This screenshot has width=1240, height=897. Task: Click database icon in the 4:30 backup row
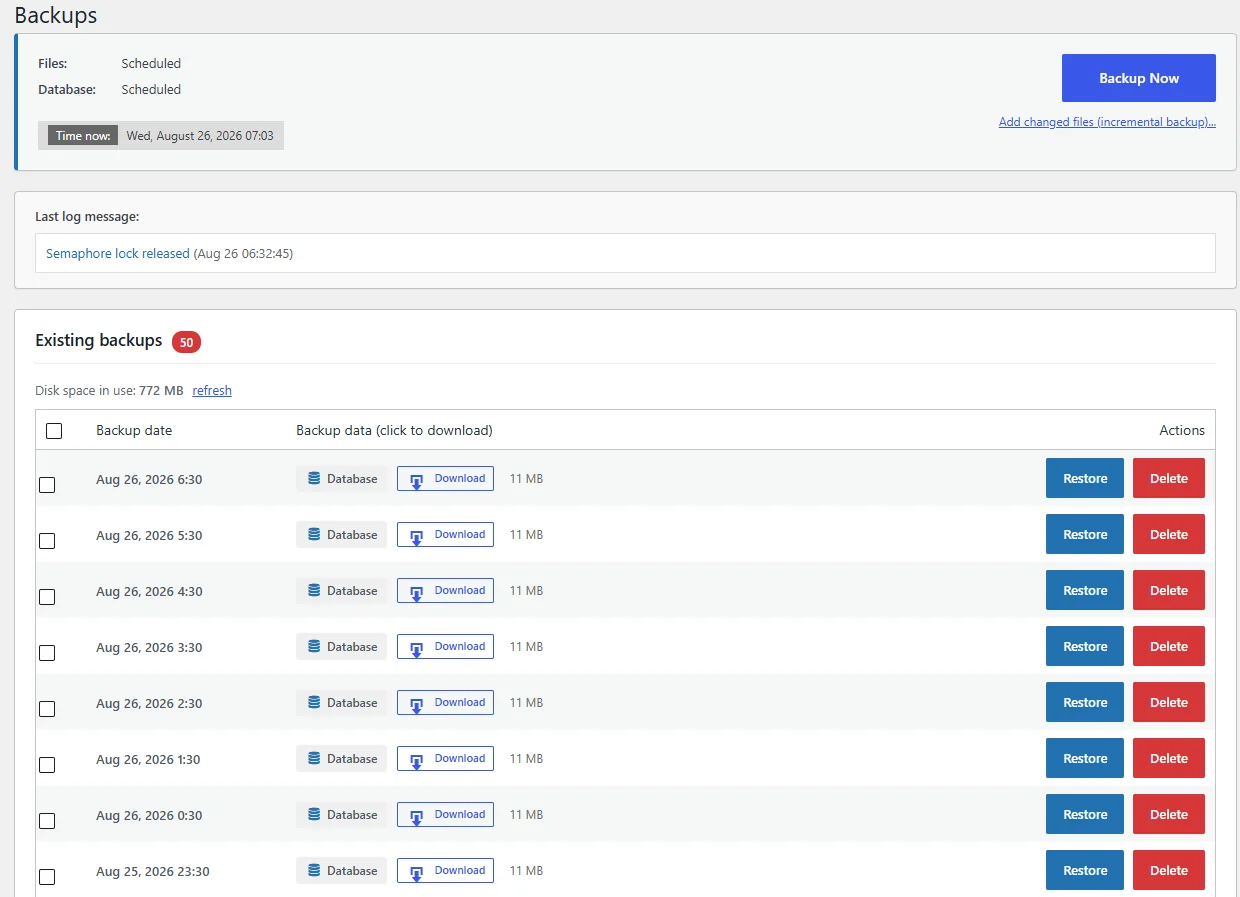[x=314, y=591]
